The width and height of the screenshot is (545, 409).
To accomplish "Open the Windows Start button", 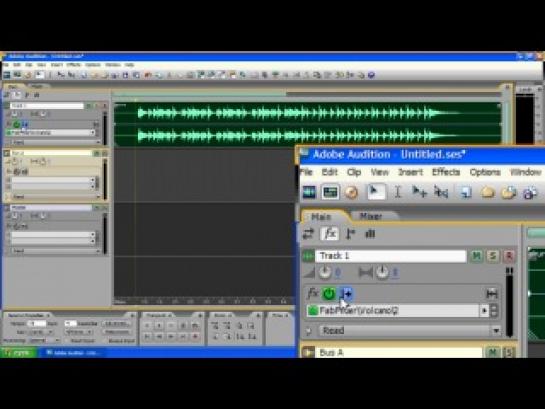I will (x=19, y=353).
